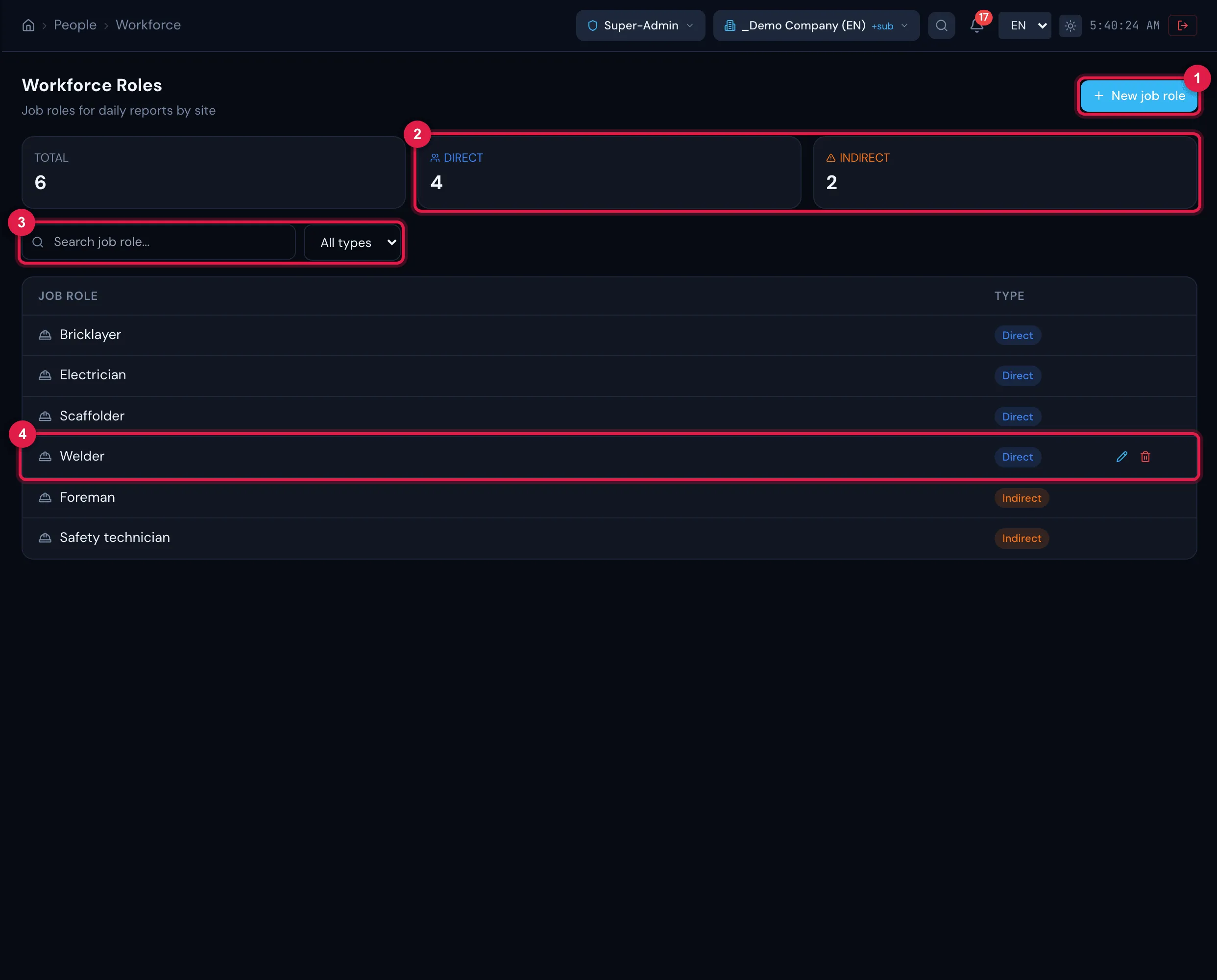Go to the home breadcrumb icon
This screenshot has width=1217, height=980.
[28, 25]
